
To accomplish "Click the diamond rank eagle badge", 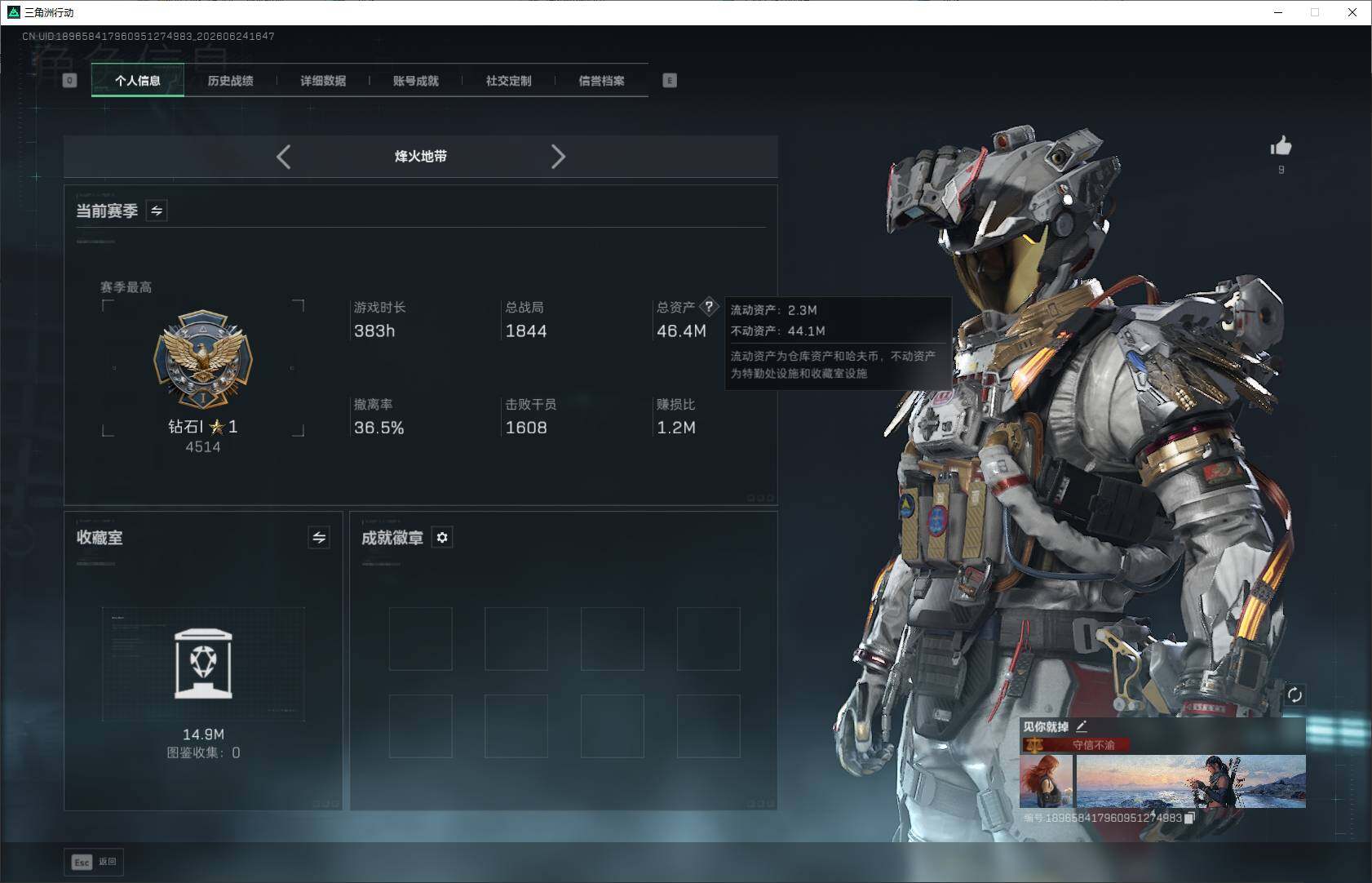I will coord(203,358).
